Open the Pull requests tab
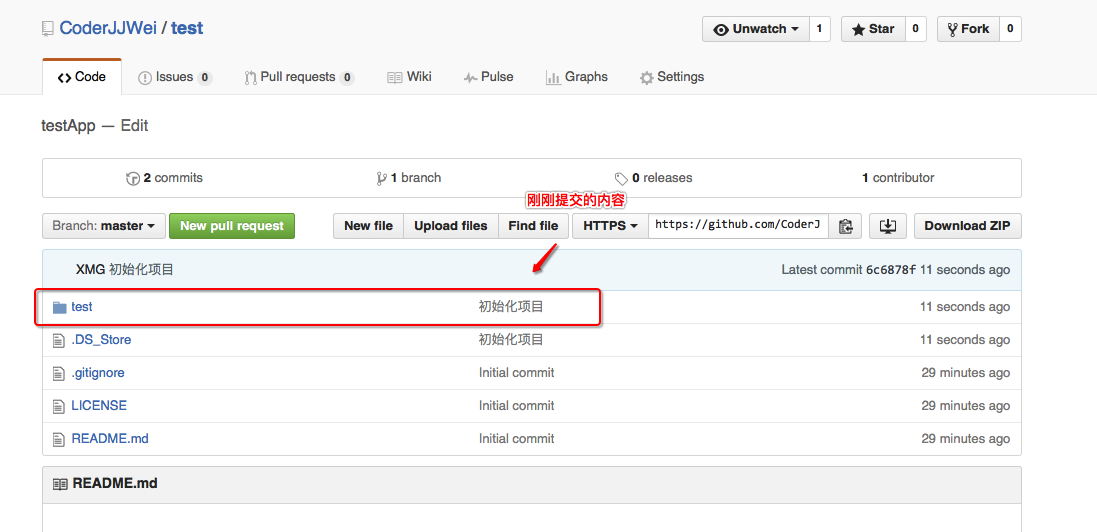1097x532 pixels. 299,77
